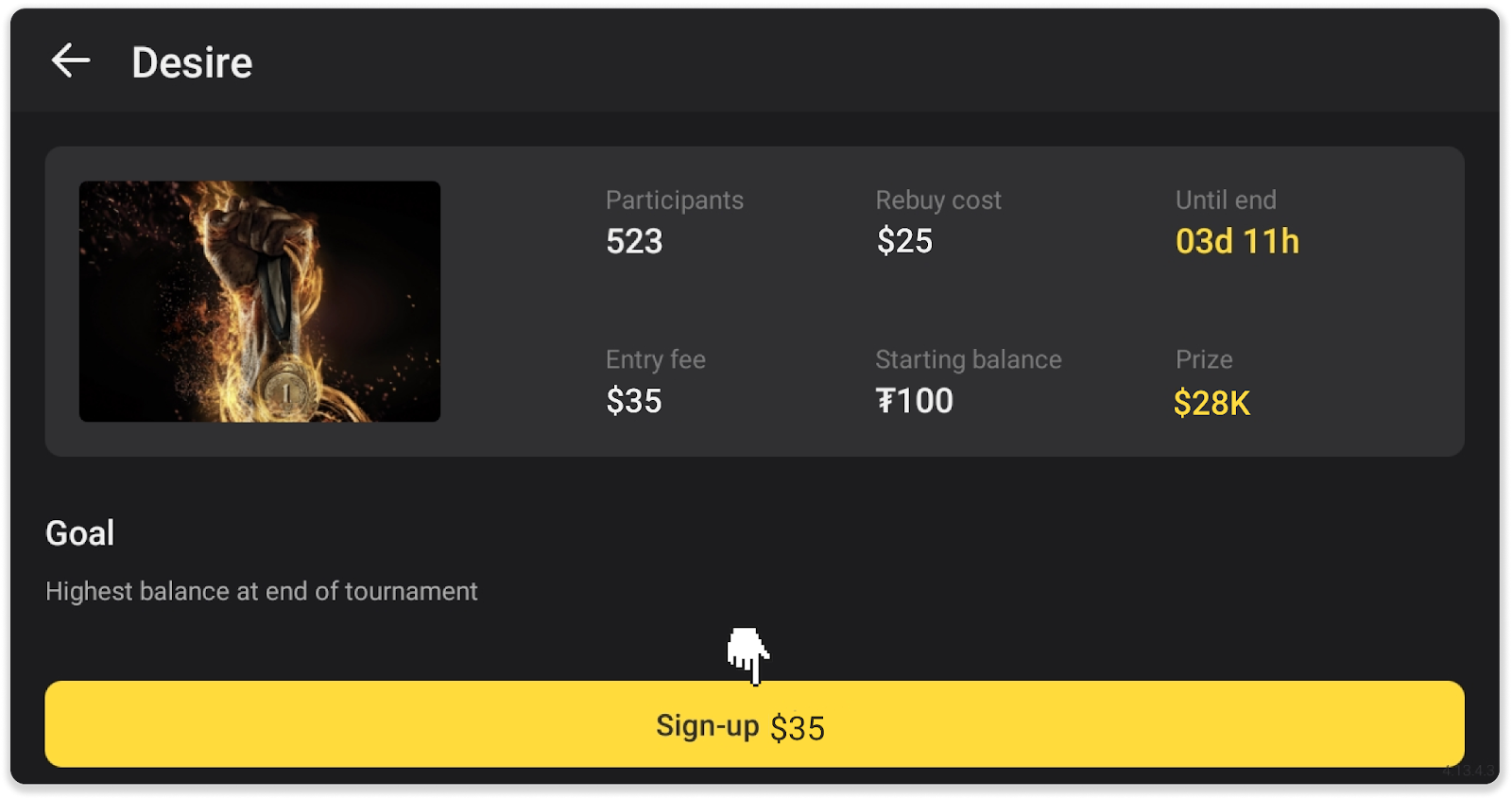Select the $25 rebuy cost value
The image size is (1512, 799).
pyautogui.click(x=904, y=242)
